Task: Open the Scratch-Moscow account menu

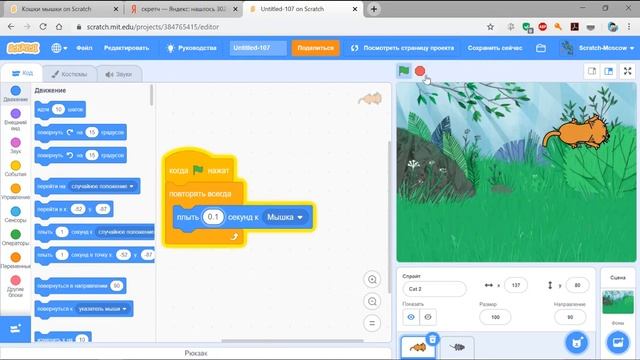Action: (597, 48)
